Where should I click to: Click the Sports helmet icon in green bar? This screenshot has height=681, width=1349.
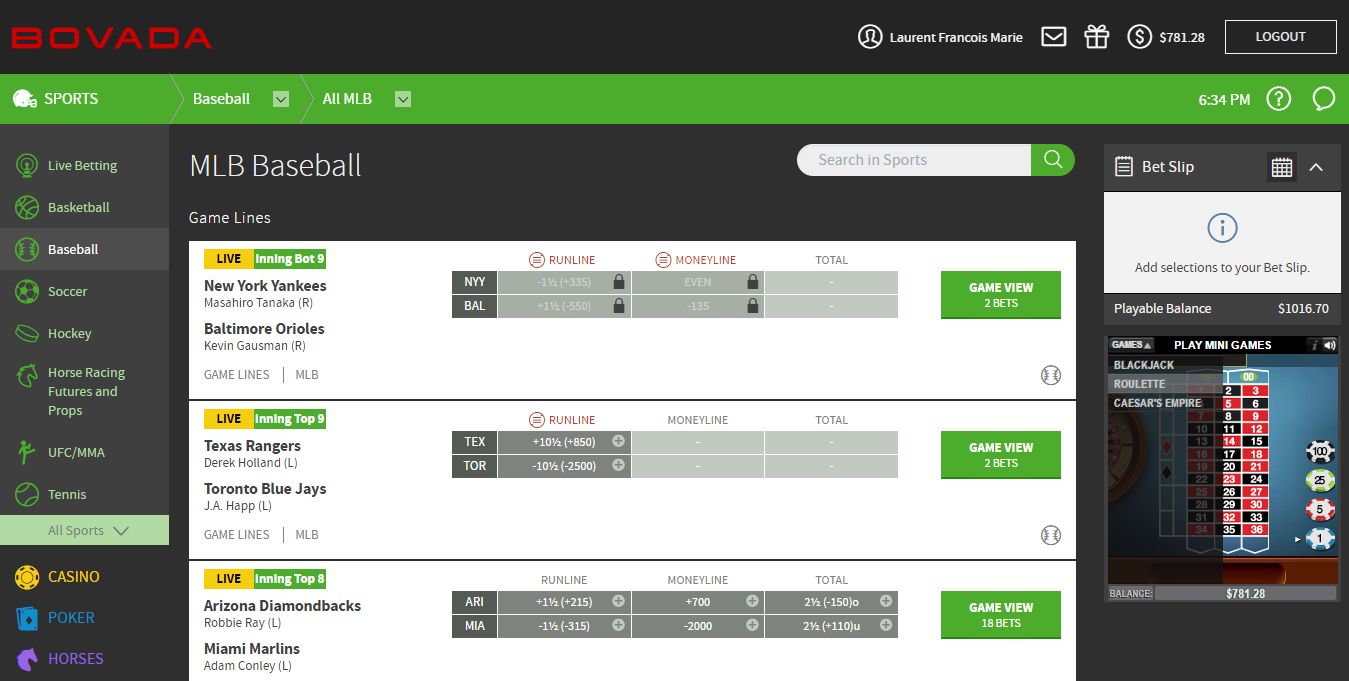[24, 99]
